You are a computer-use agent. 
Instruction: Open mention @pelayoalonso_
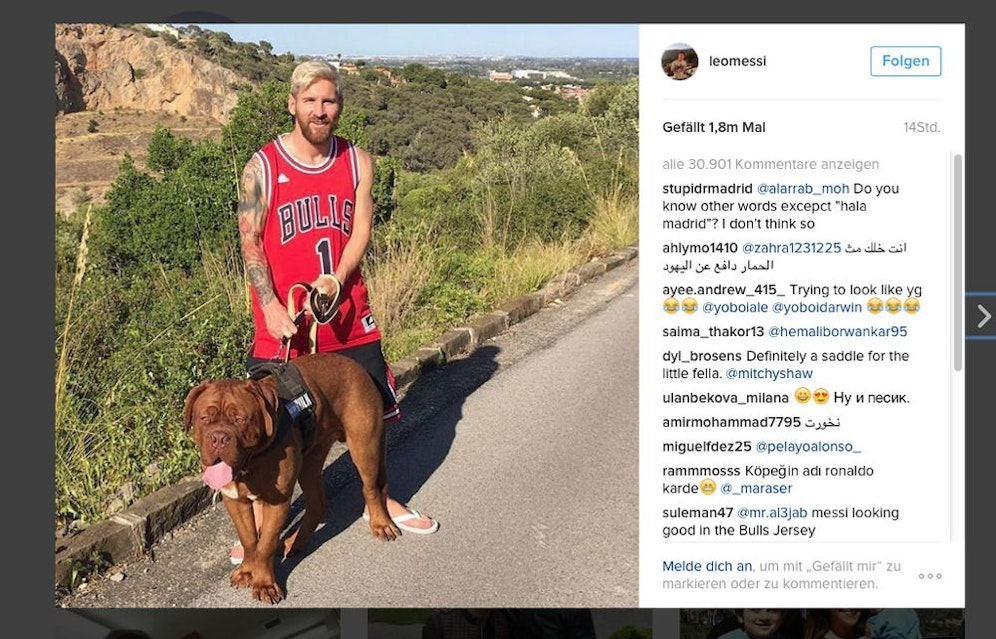(x=808, y=447)
